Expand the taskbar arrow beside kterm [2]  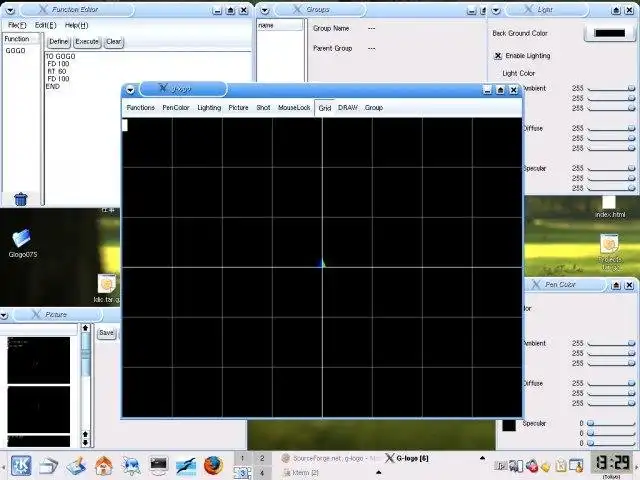(378, 473)
